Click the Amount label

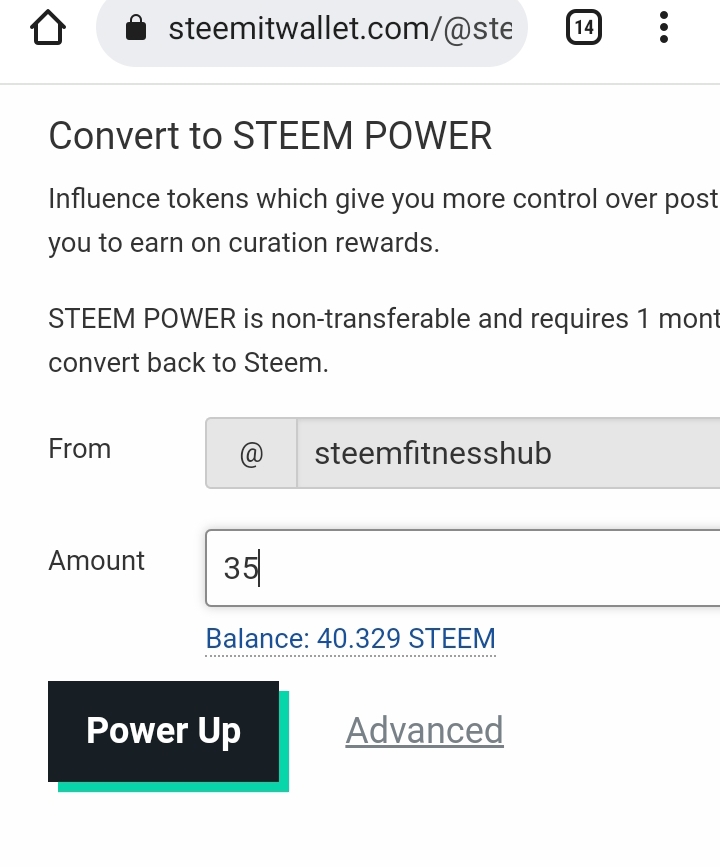coord(96,561)
